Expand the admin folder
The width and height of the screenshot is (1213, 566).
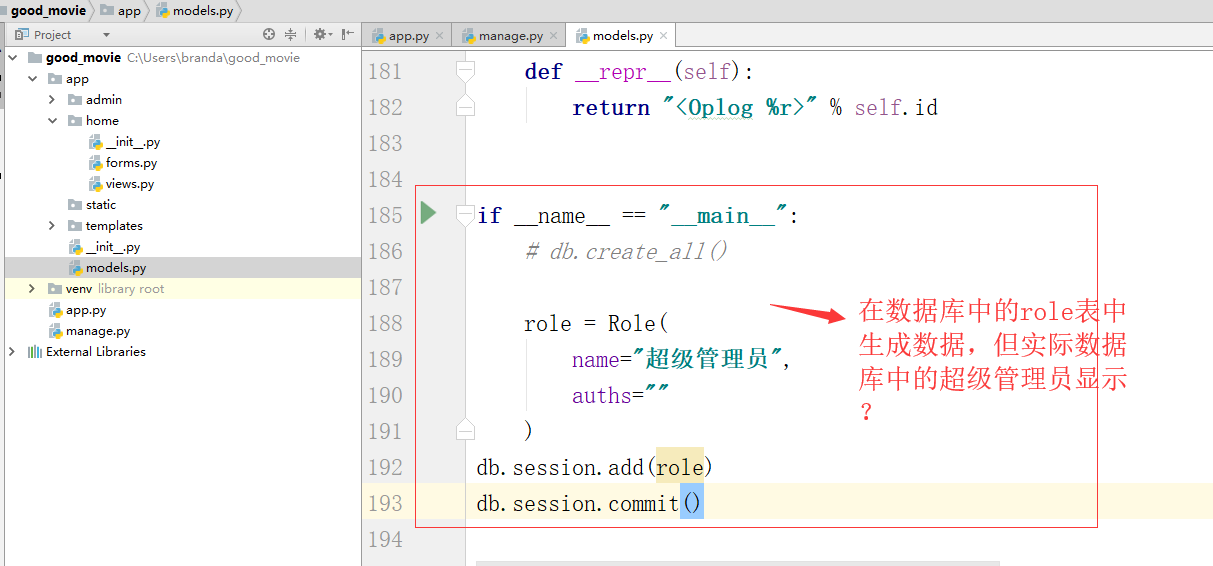[52, 100]
